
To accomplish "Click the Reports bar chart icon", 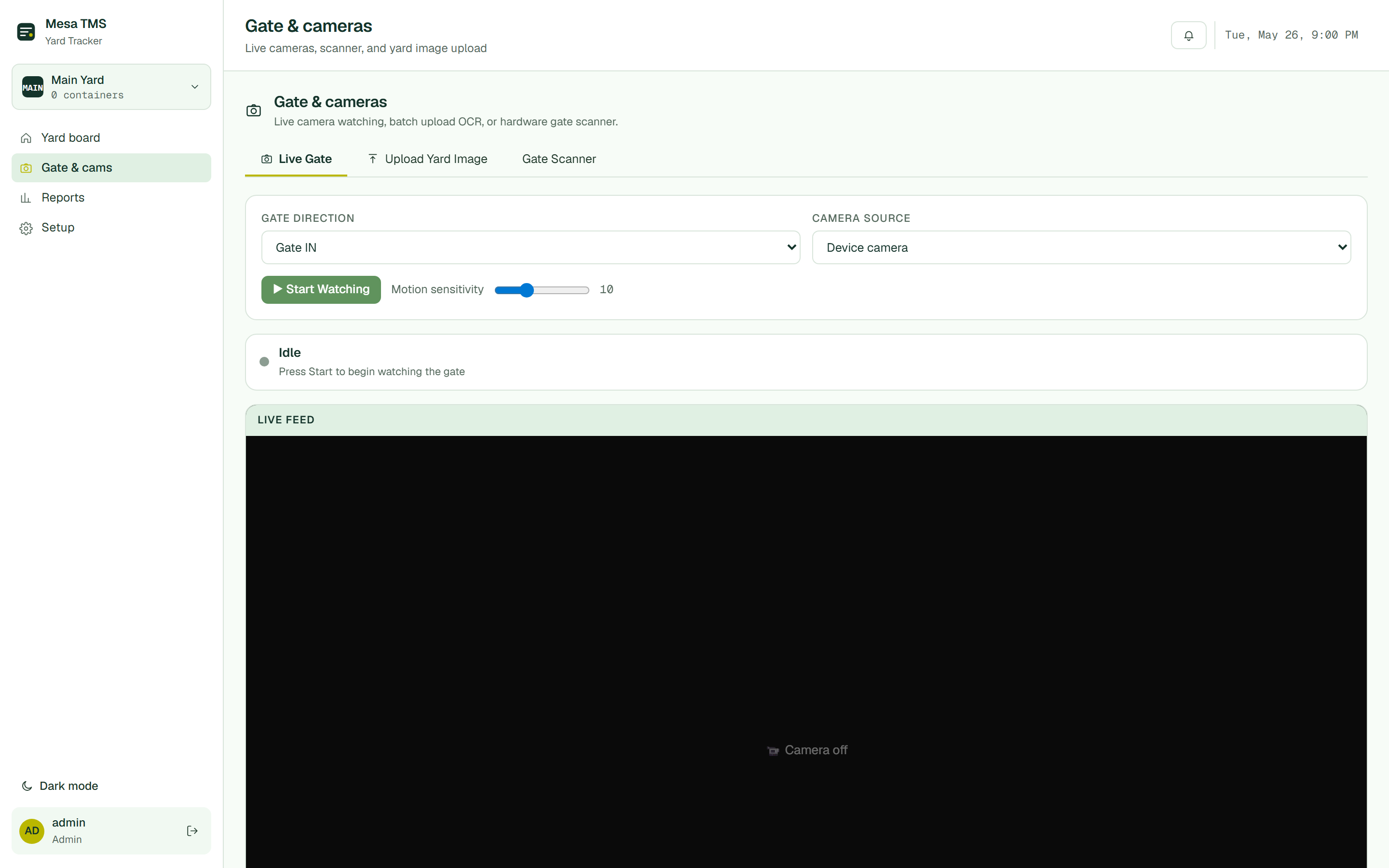I will point(26,198).
